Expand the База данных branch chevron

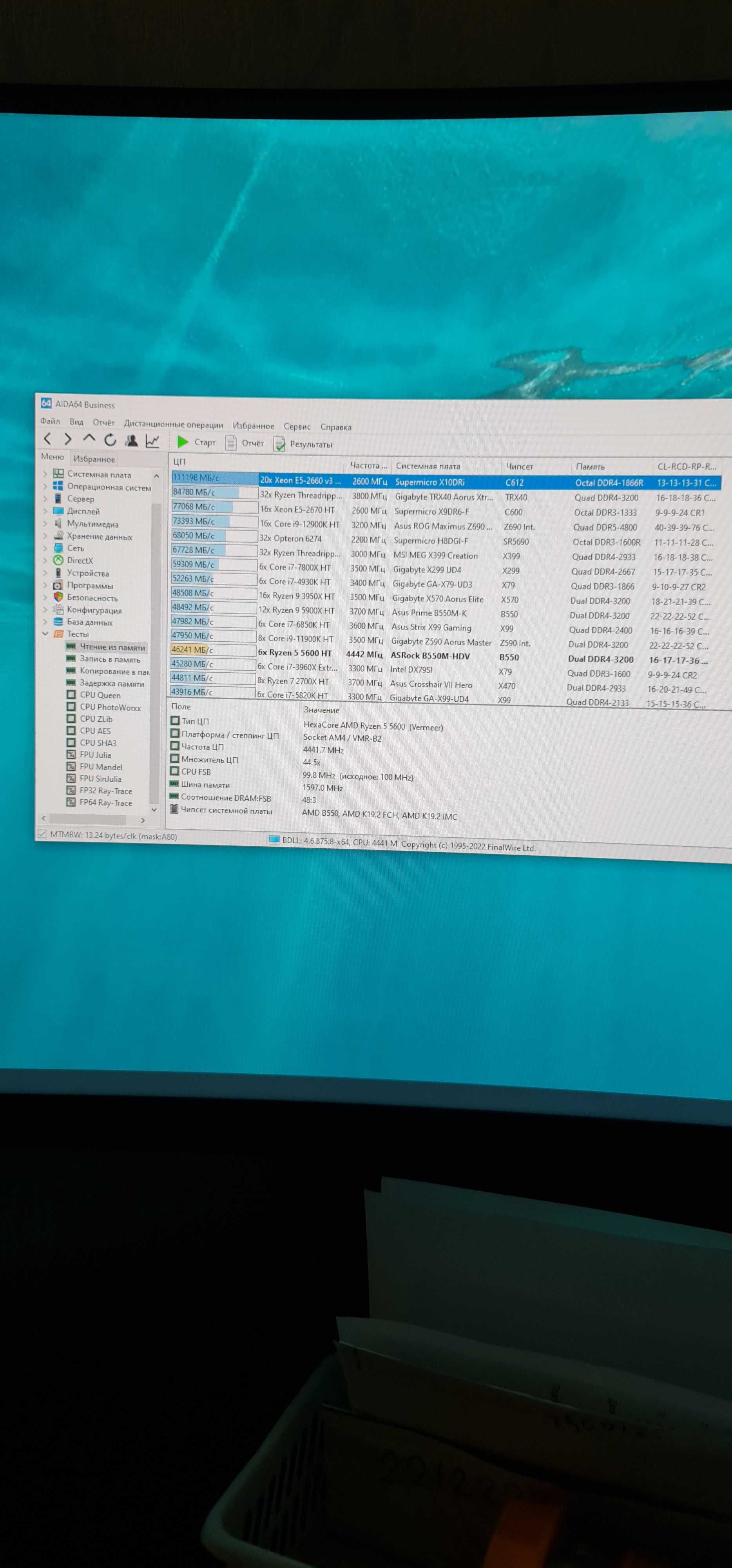coord(45,621)
